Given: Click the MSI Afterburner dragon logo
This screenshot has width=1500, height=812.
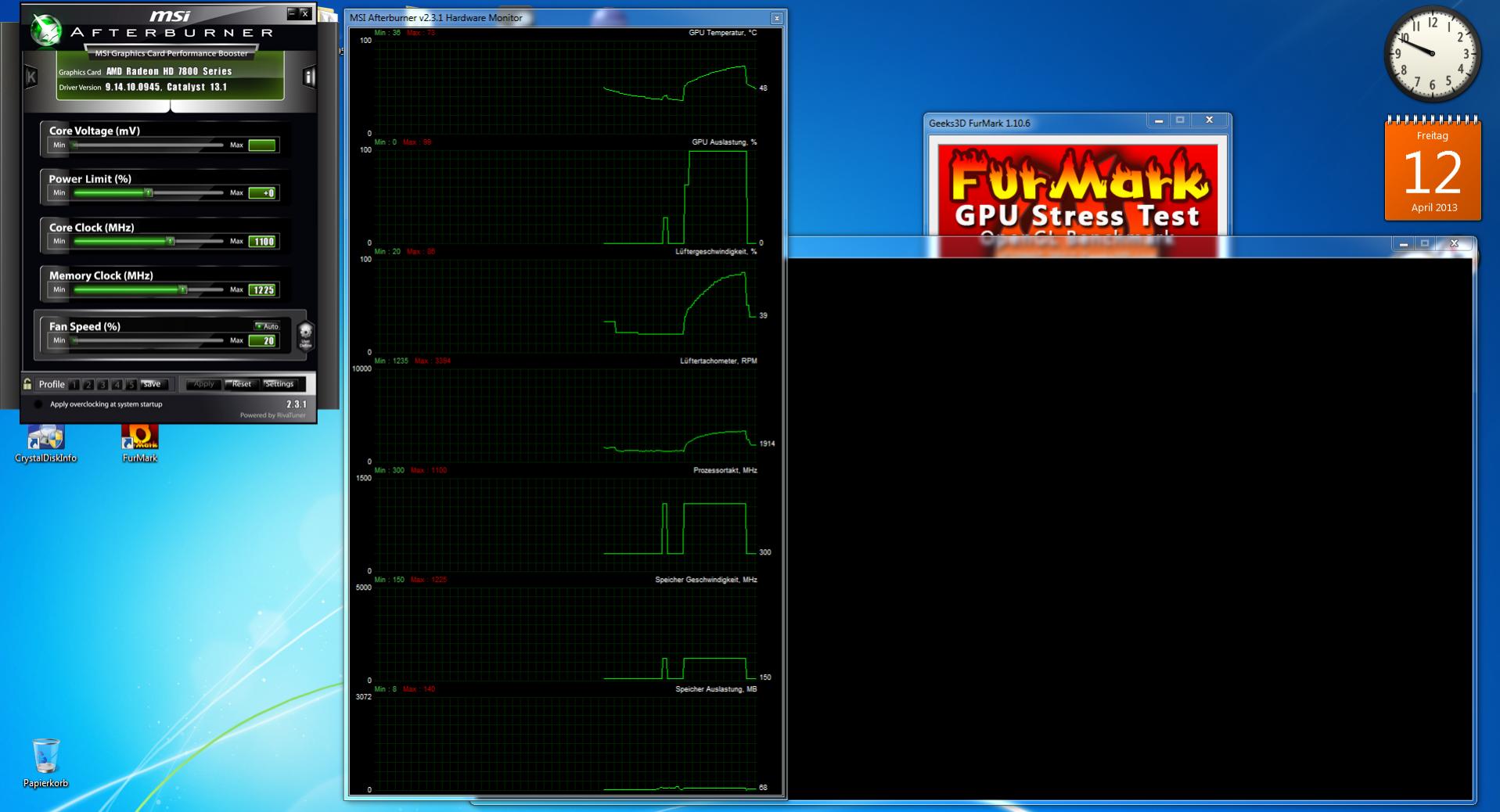Looking at the screenshot, I should click(x=45, y=30).
